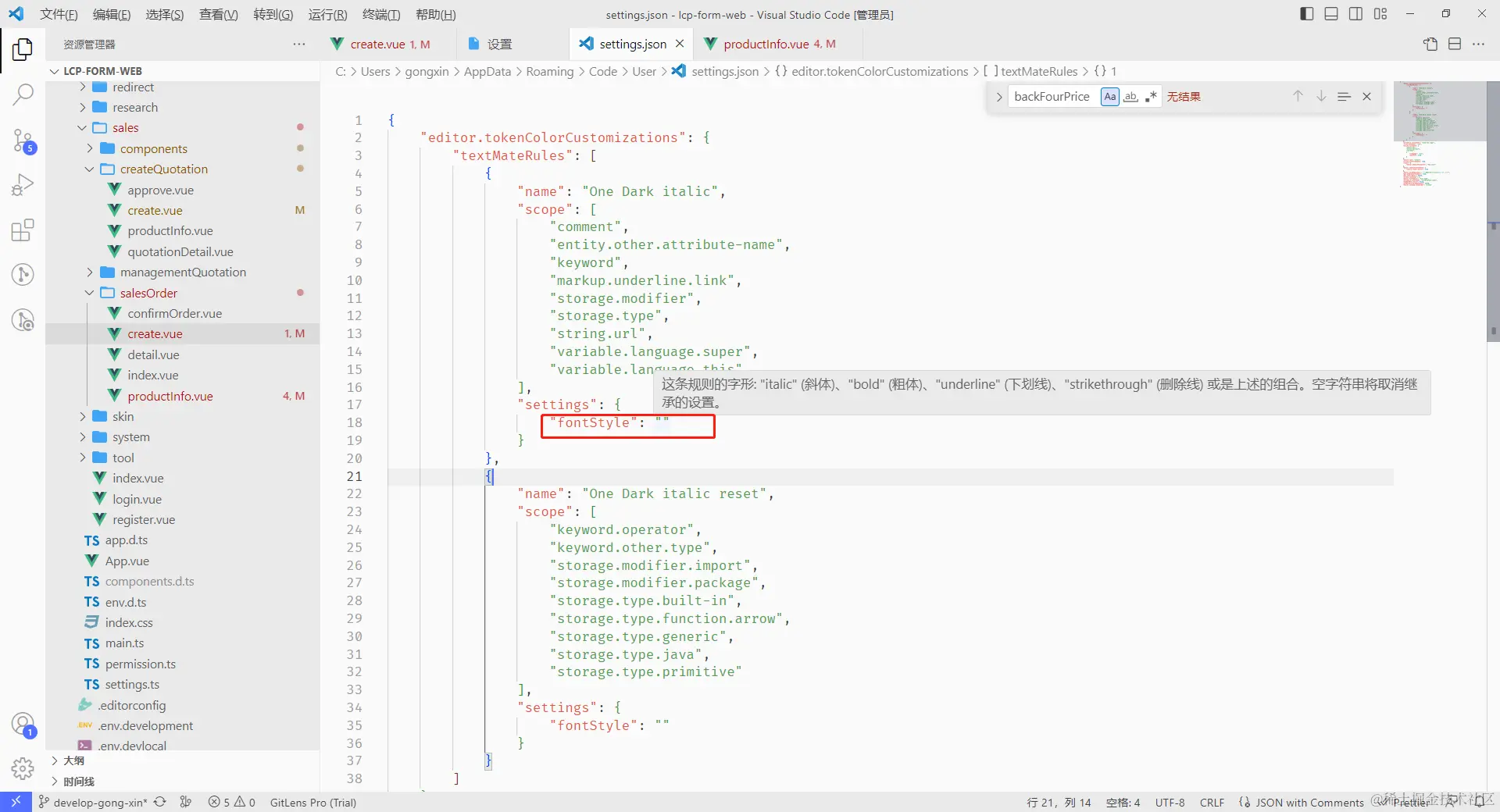Toggle regular expression in find widget
Image resolution: width=1500 pixels, height=812 pixels.
point(1151,96)
